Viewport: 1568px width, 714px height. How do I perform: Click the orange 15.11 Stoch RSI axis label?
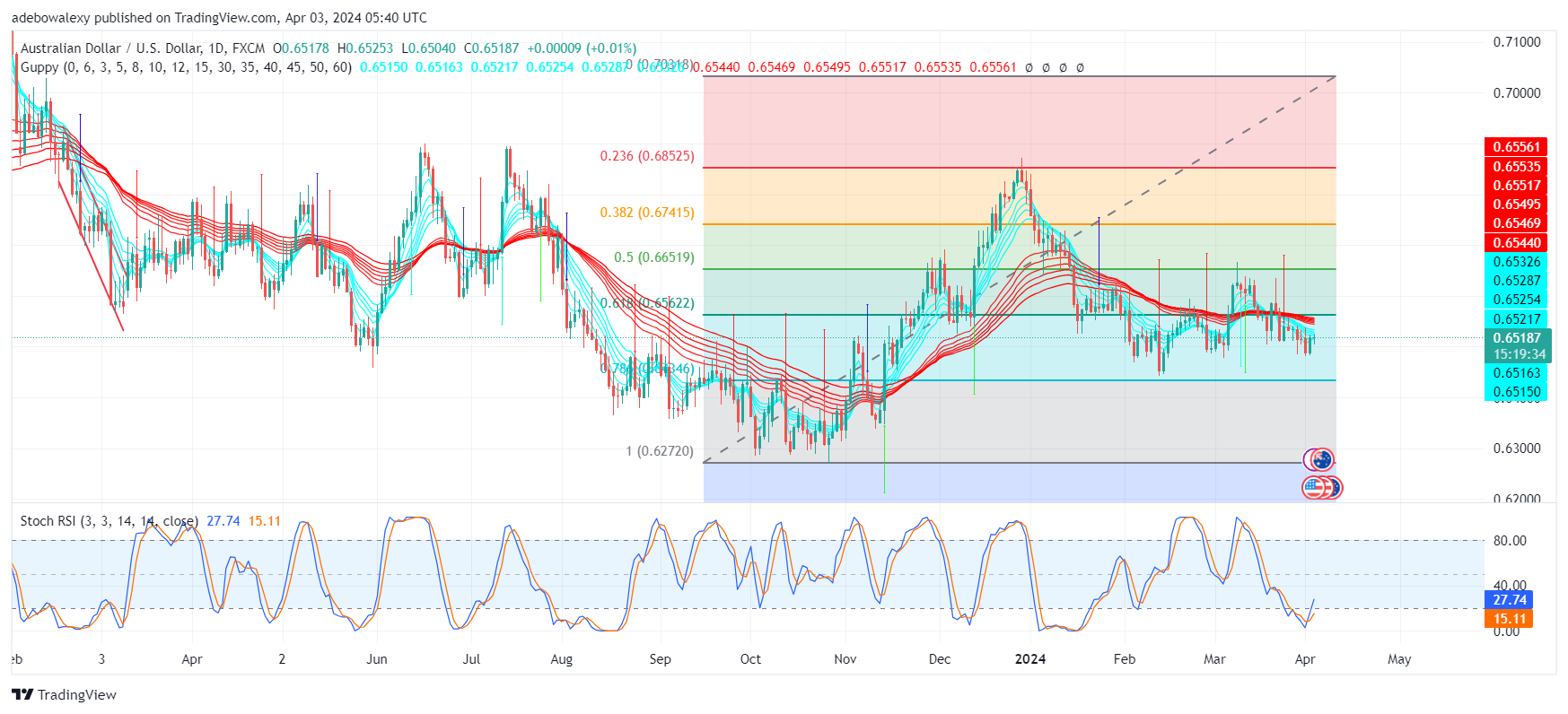tap(1509, 619)
